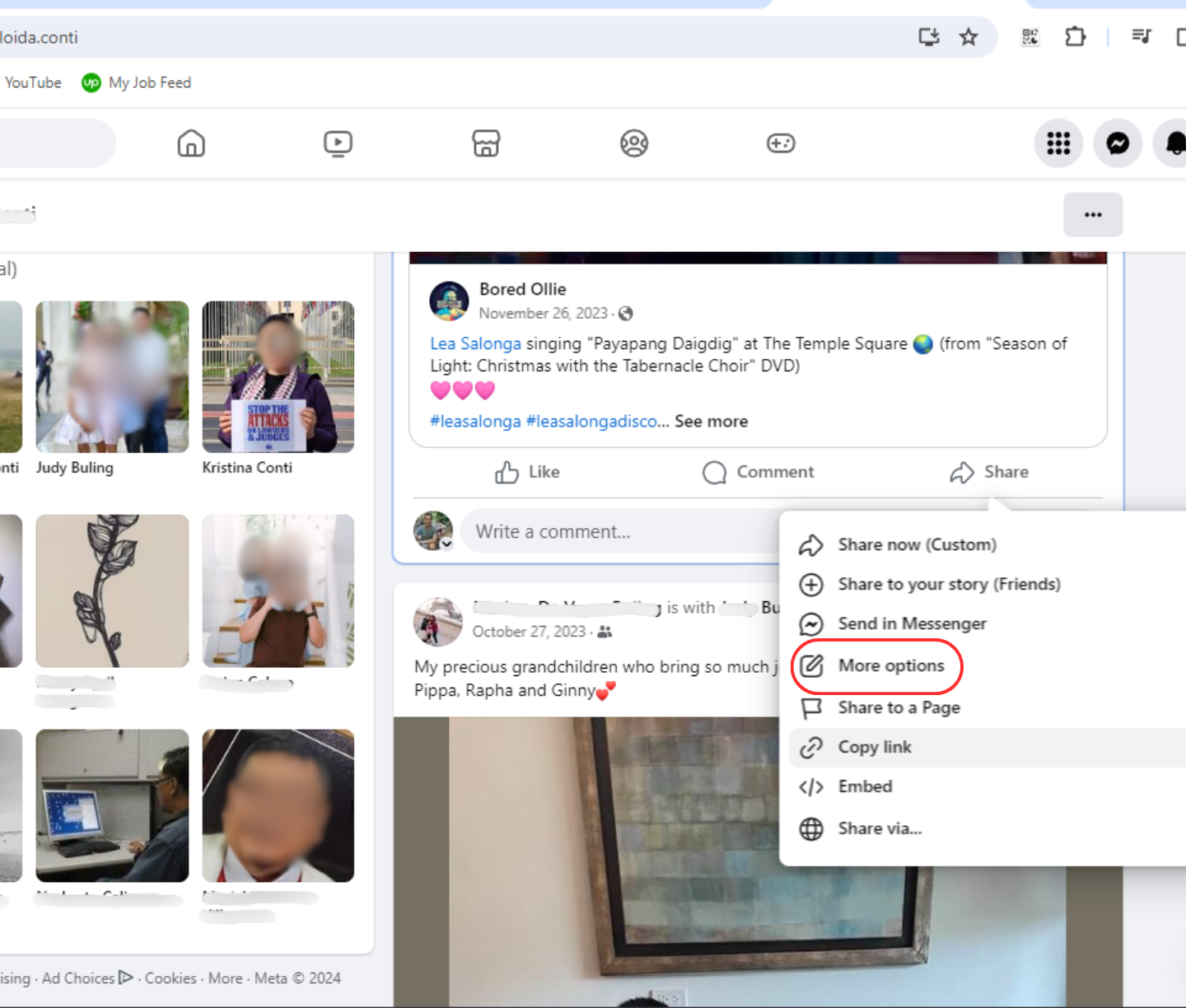The height and width of the screenshot is (1008, 1186).
Task: Click the Comment speech bubble icon
Action: [x=714, y=472]
